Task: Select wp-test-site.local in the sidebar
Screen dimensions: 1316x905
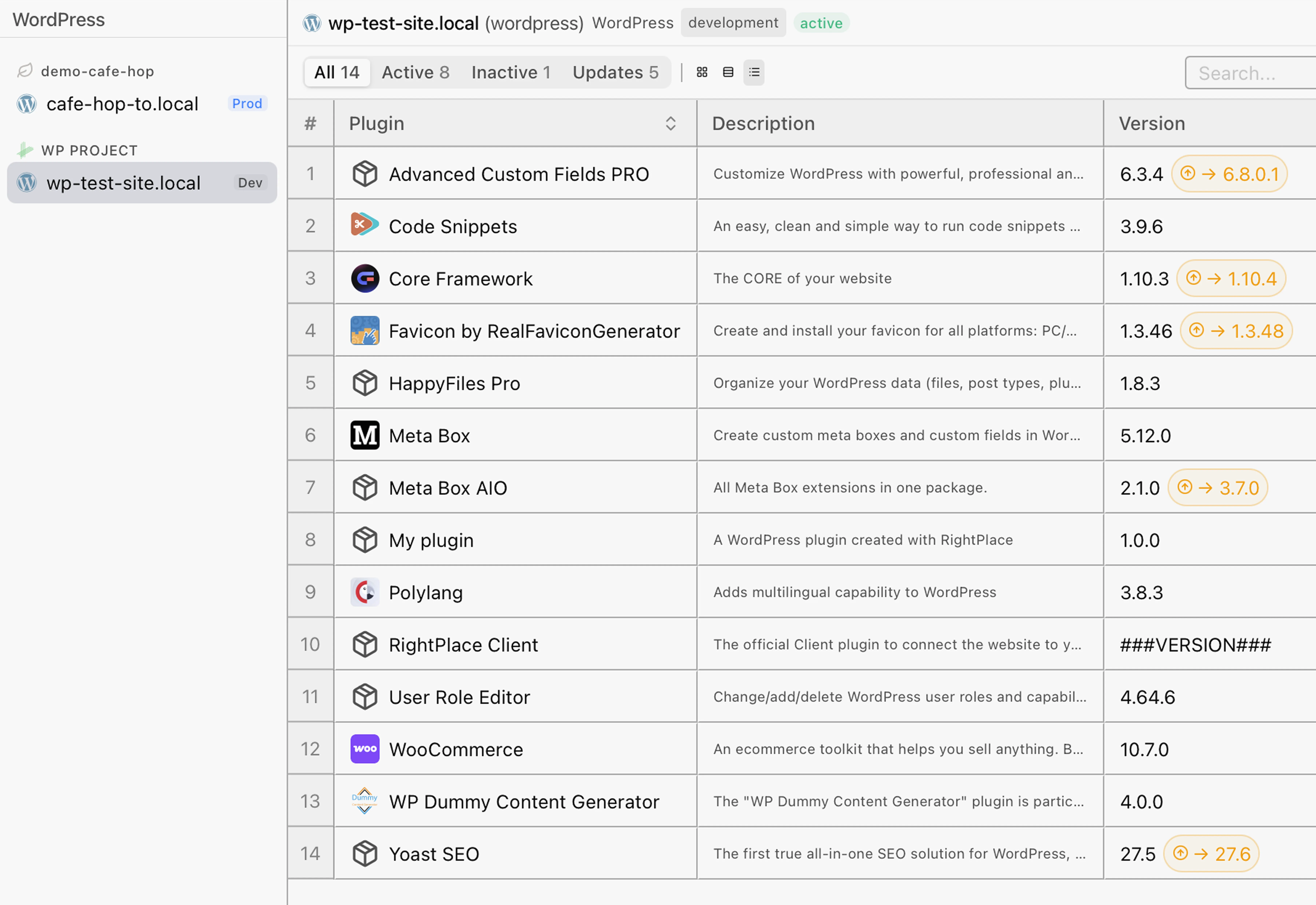Action: (x=142, y=183)
